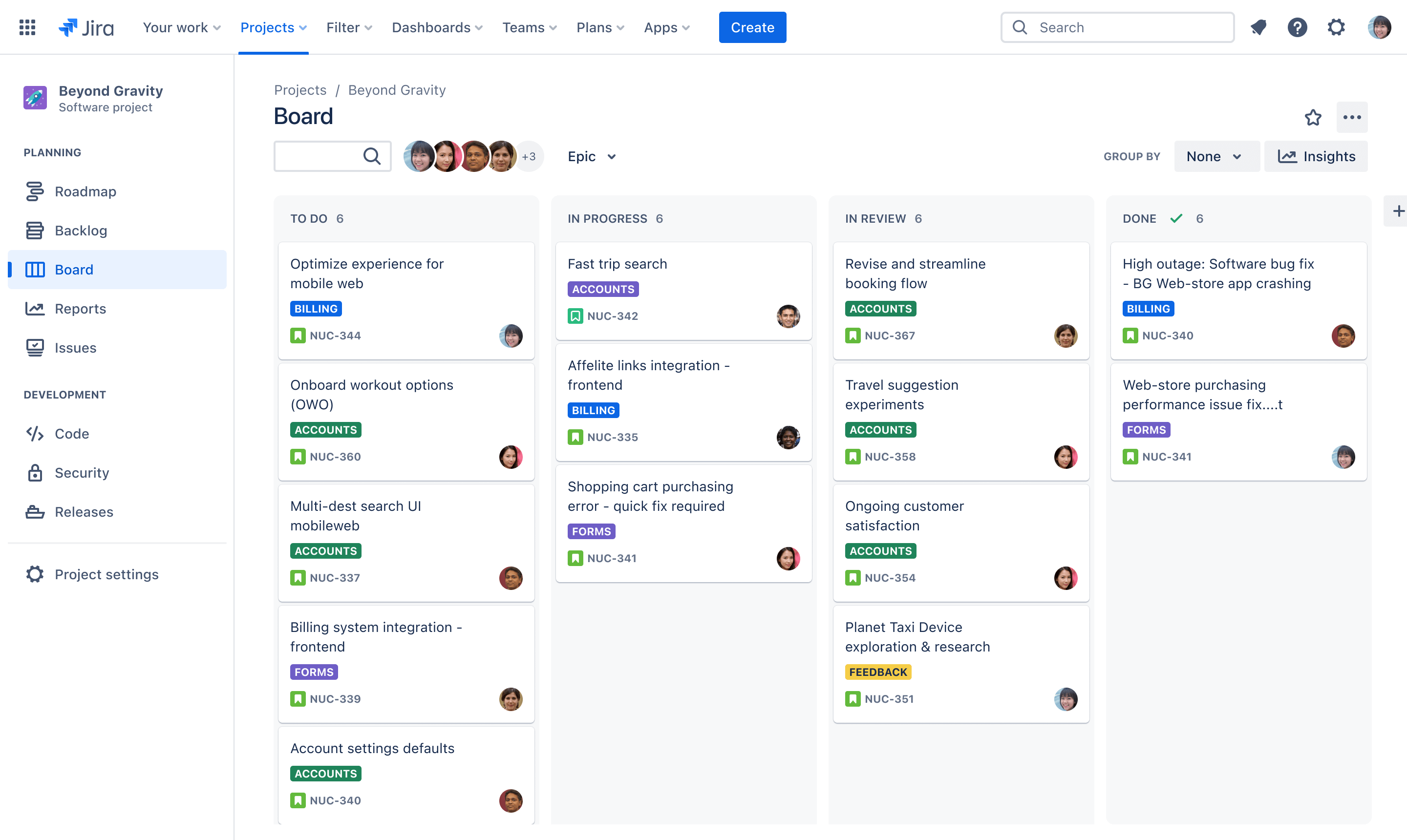Click the Create button to add issue
Screen dimensions: 1407x840
[x=753, y=27]
